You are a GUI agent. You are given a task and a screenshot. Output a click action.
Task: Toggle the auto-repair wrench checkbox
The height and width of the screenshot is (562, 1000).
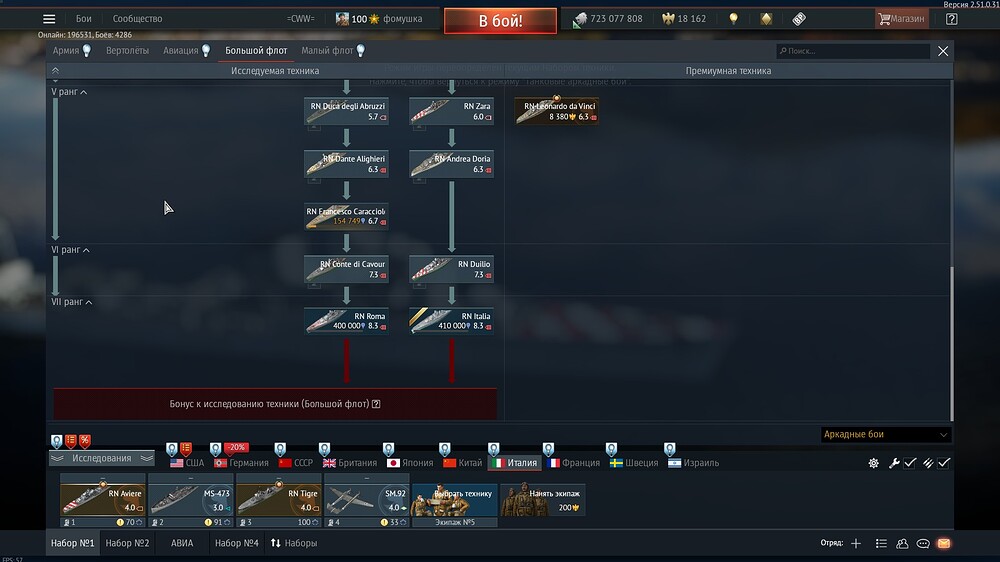(x=910, y=463)
